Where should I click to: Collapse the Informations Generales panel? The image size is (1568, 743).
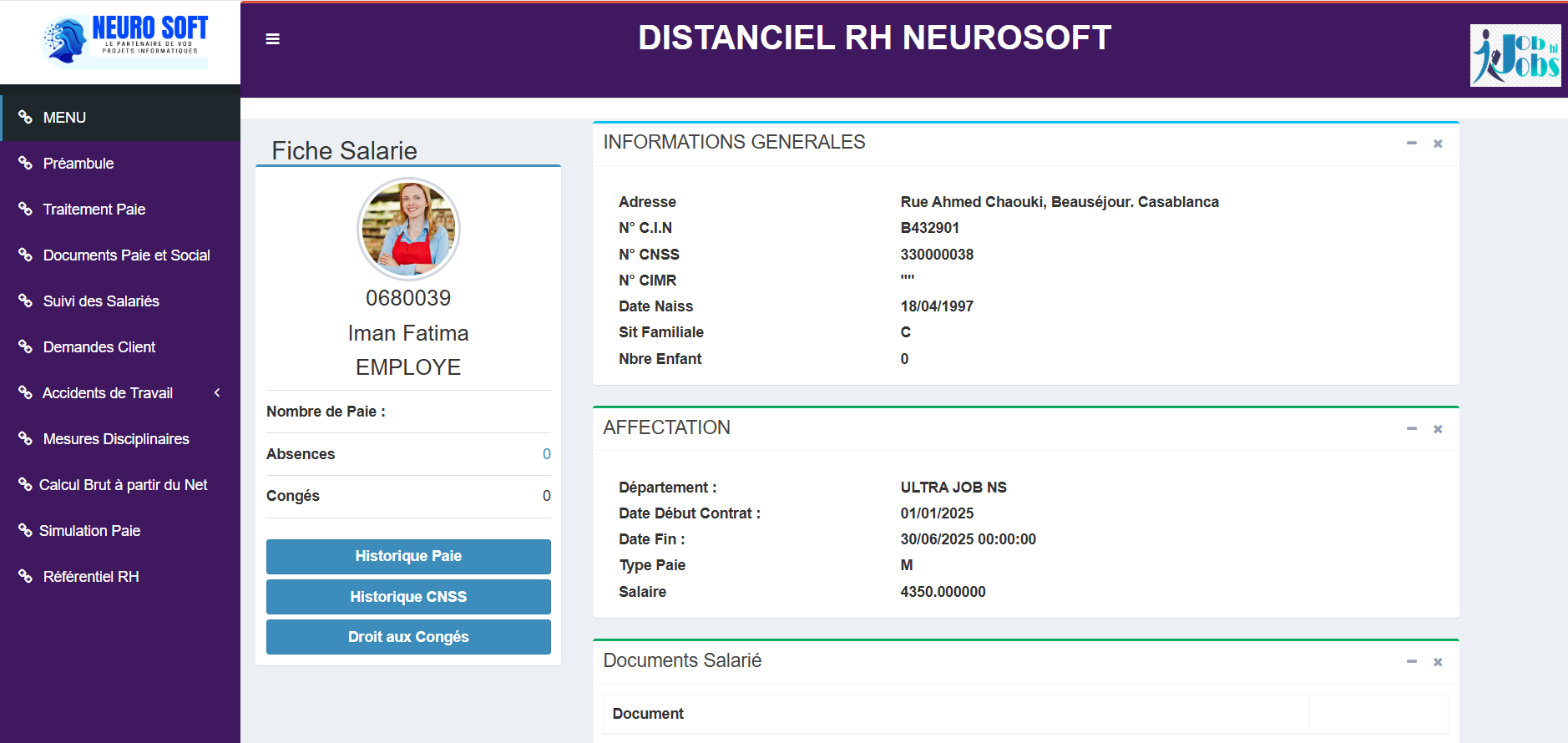(x=1412, y=144)
